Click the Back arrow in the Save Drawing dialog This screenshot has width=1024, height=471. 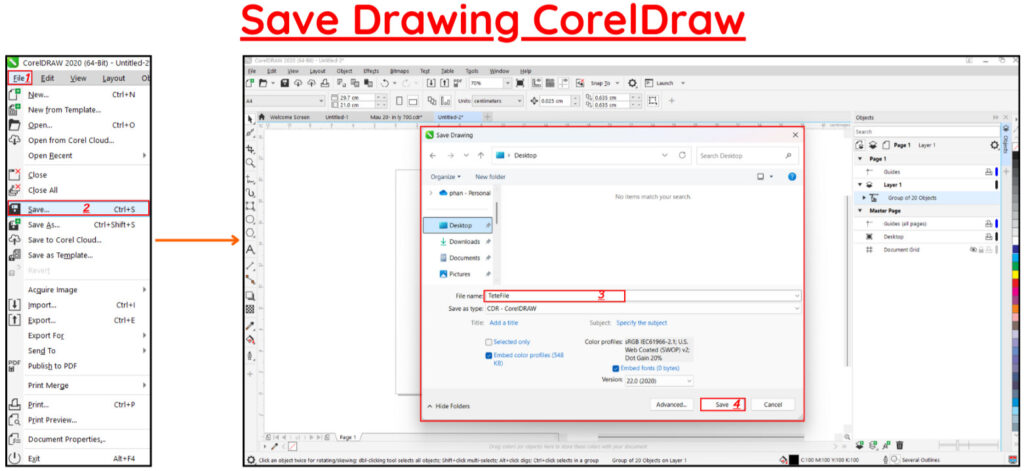(432, 155)
